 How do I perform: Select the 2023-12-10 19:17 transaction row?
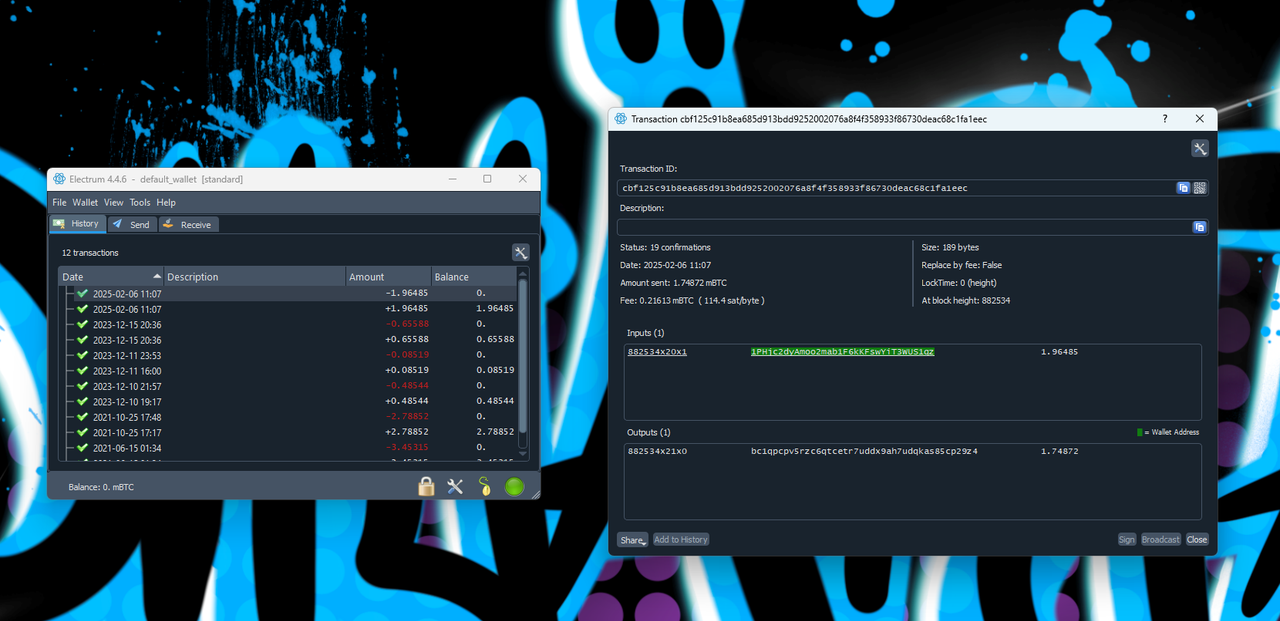tap(288, 401)
